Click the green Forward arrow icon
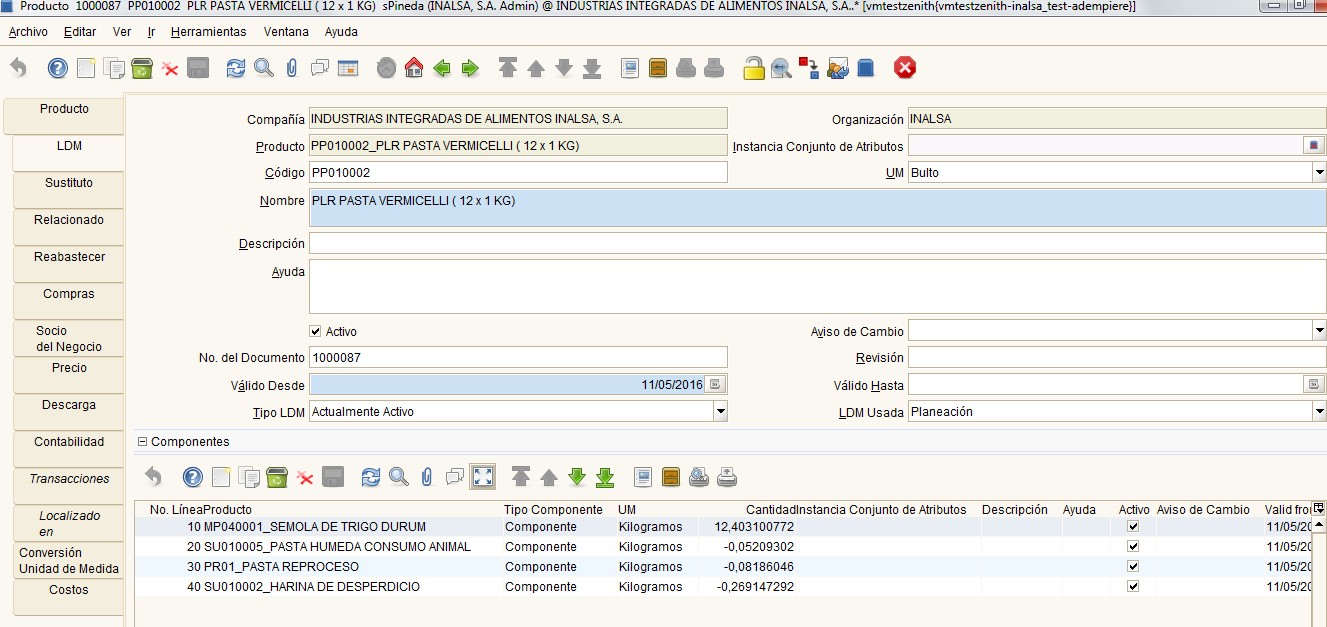 tap(470, 68)
